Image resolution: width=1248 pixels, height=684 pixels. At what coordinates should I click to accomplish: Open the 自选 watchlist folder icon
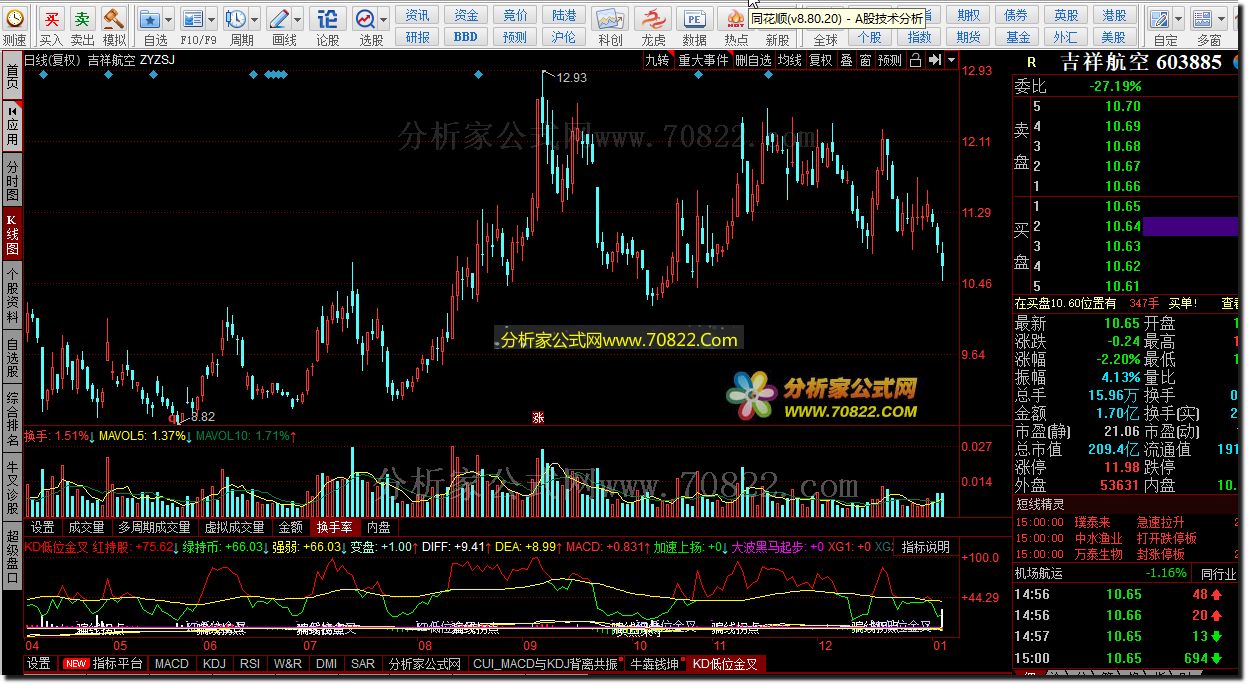pos(150,18)
